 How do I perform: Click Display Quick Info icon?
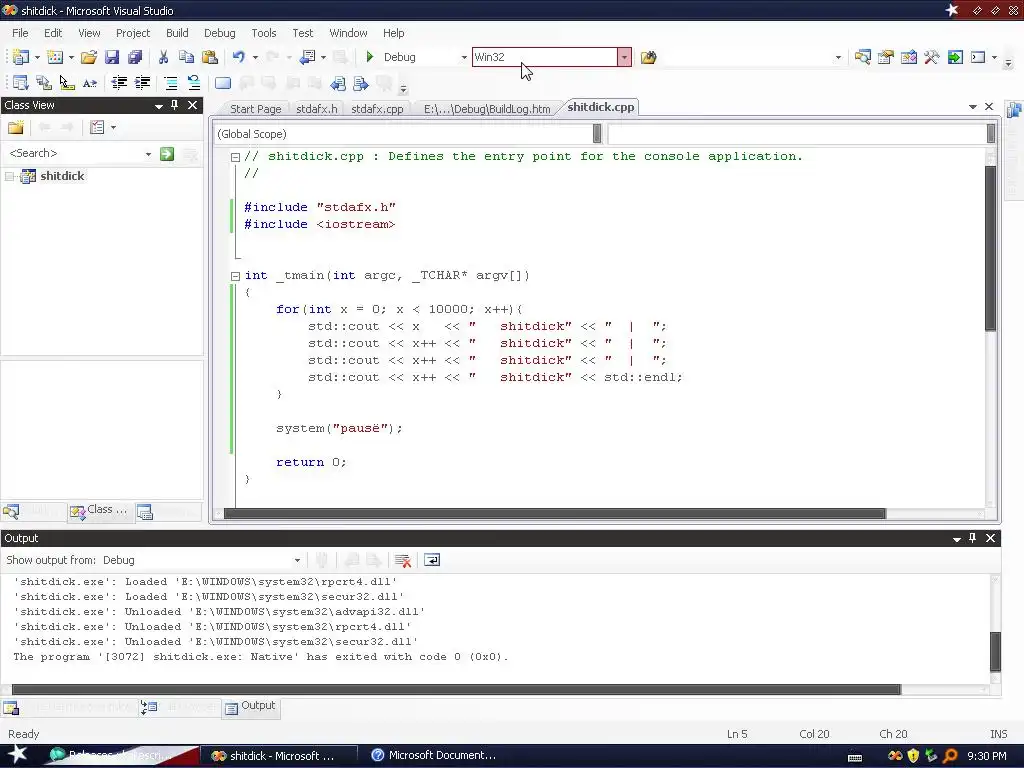tap(67, 82)
